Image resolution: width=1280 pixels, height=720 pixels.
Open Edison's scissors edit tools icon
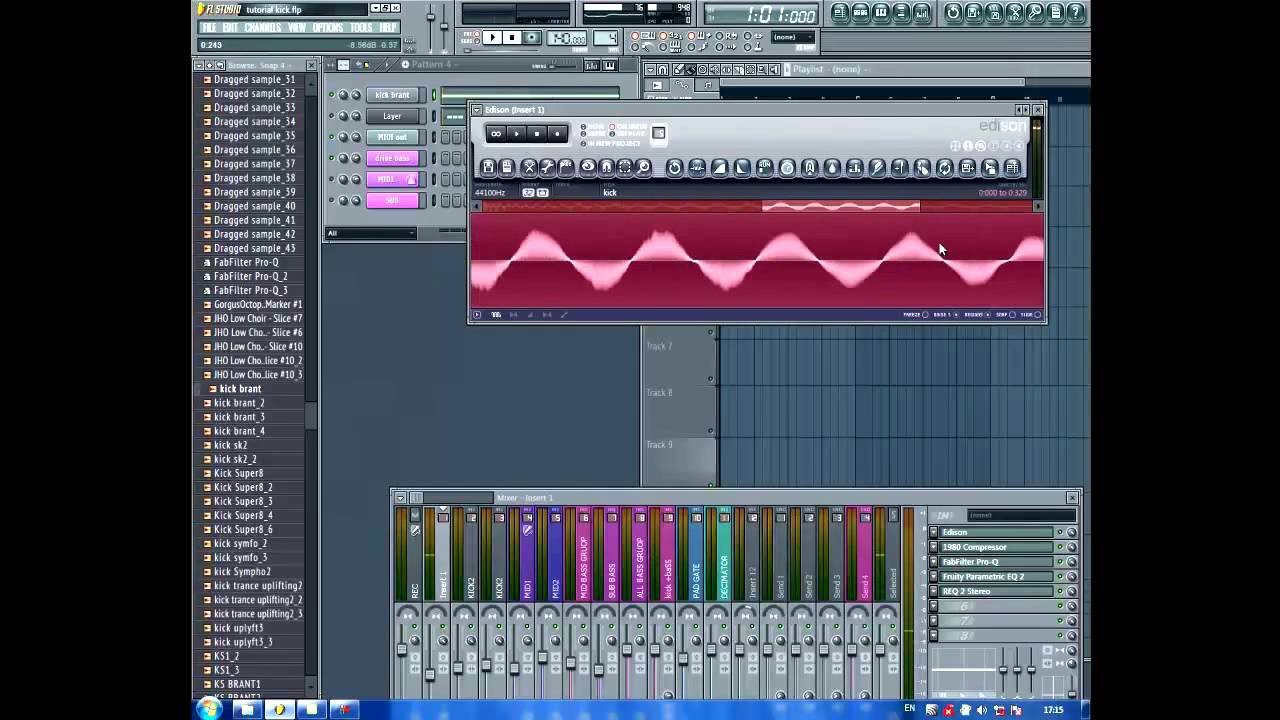[x=528, y=168]
